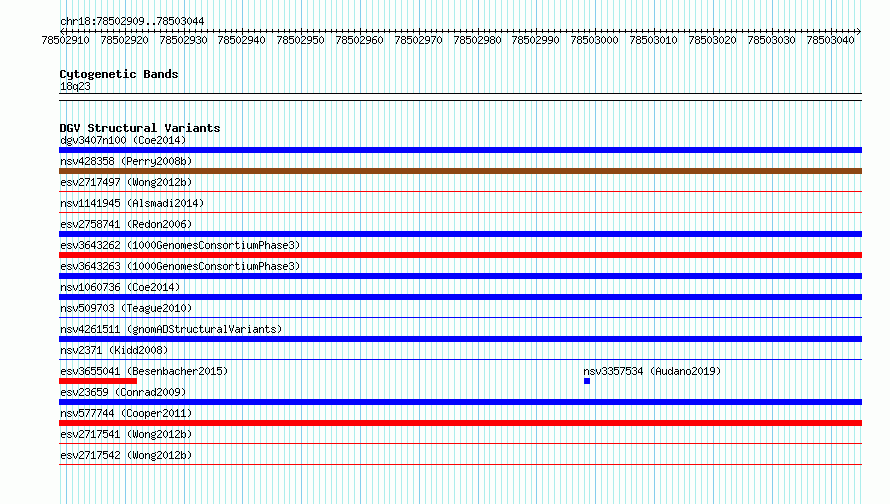Image resolution: width=890 pixels, height=504 pixels.
Task: Click the blue bar of nsv1060736
Action: tap(460, 297)
